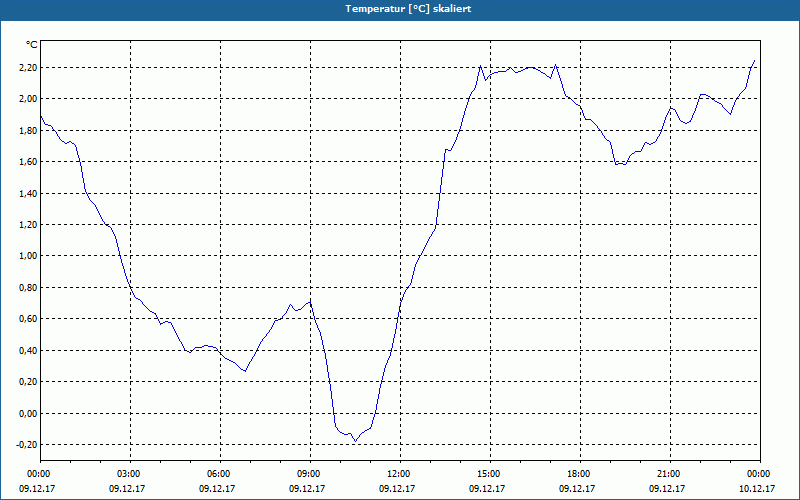Pick the '1,40' y-axis value

[28, 193]
